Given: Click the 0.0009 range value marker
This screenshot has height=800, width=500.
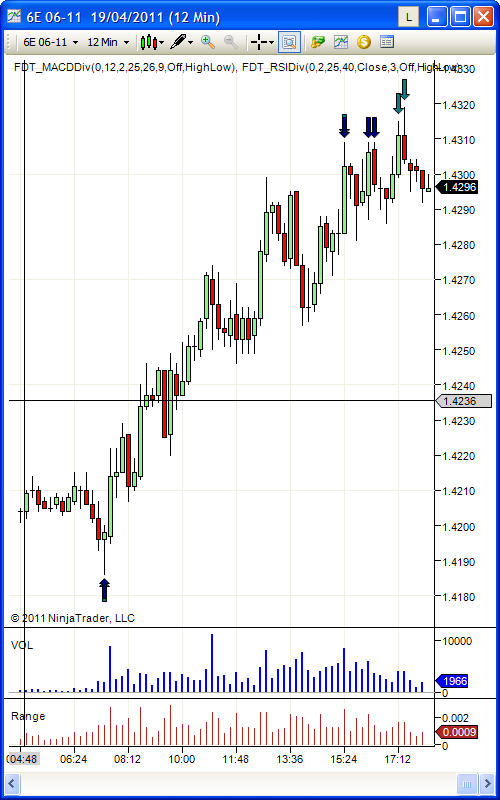Looking at the screenshot, I should point(456,733).
